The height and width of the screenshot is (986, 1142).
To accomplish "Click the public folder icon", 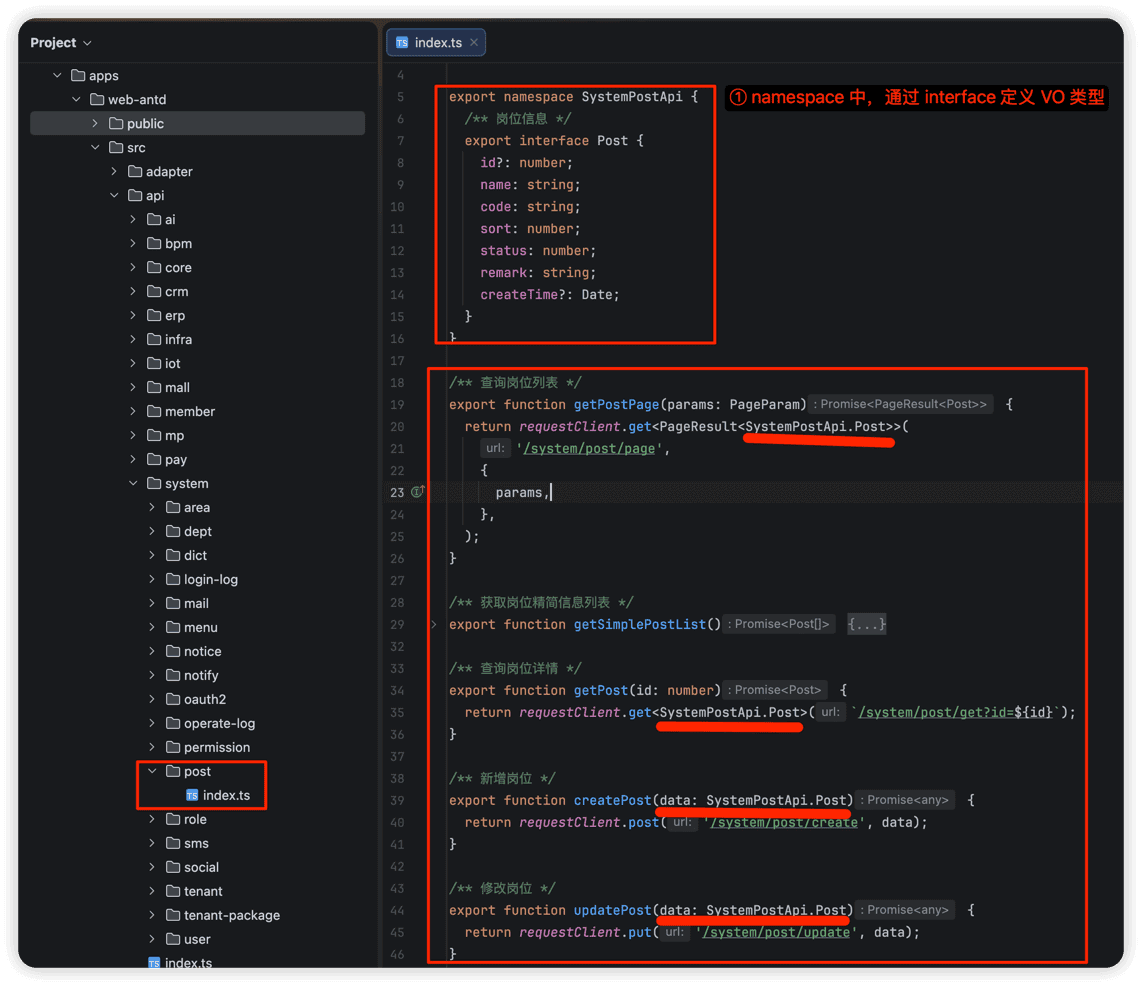I will tap(116, 123).
